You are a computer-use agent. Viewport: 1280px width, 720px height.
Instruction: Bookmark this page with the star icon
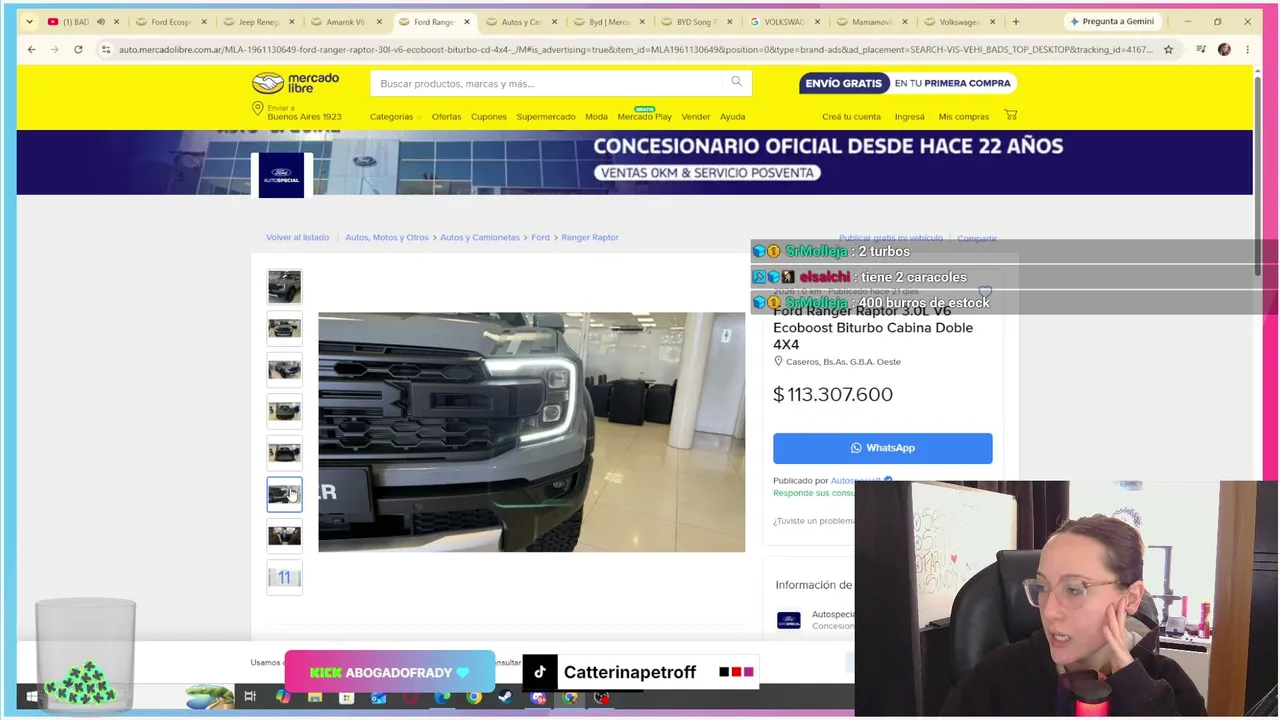click(x=1168, y=49)
